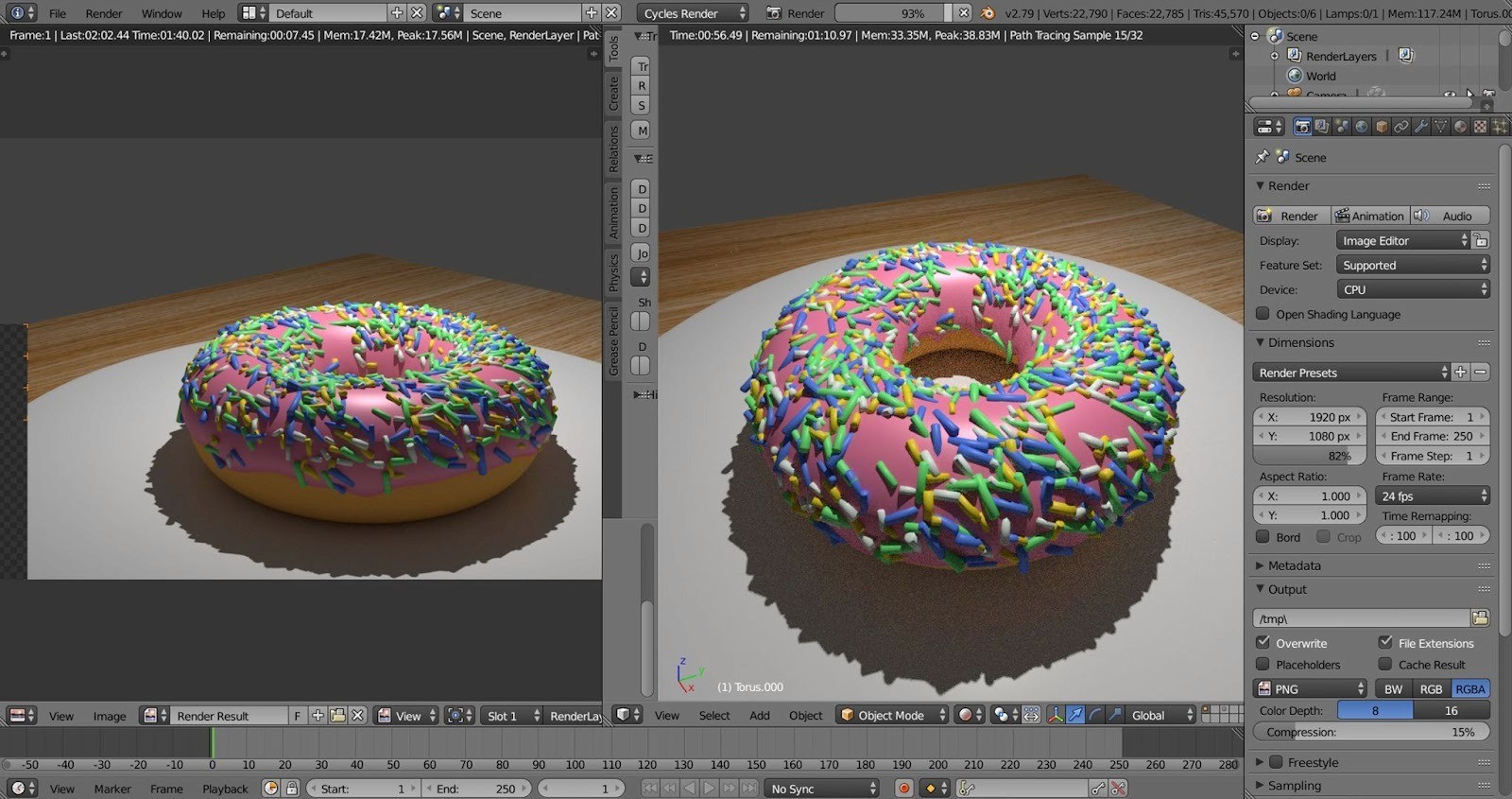Screen dimensions: 1512x799
Task: Open the Modifiers wrench tab
Action: (1420, 127)
